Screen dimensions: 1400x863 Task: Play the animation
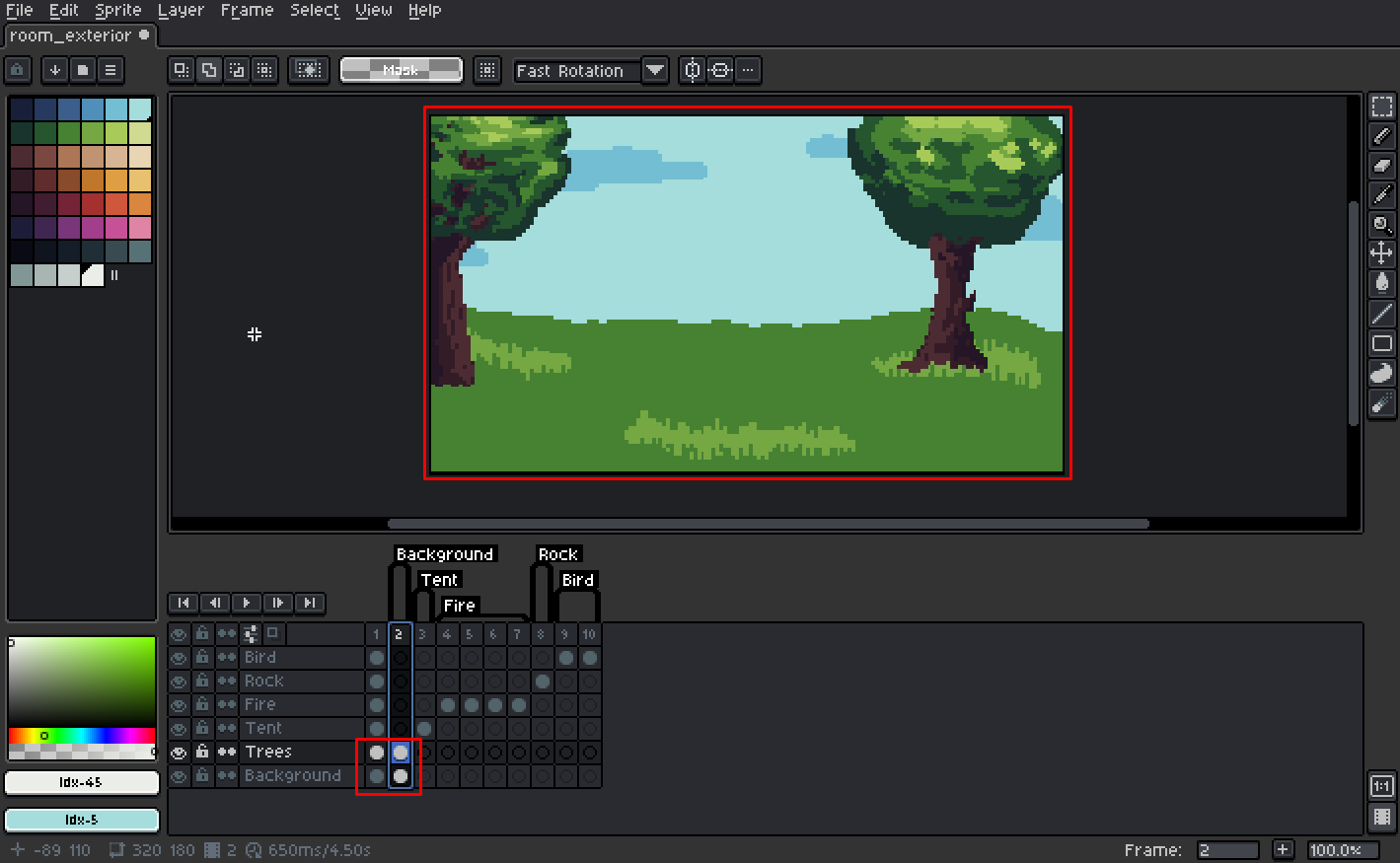pos(247,603)
